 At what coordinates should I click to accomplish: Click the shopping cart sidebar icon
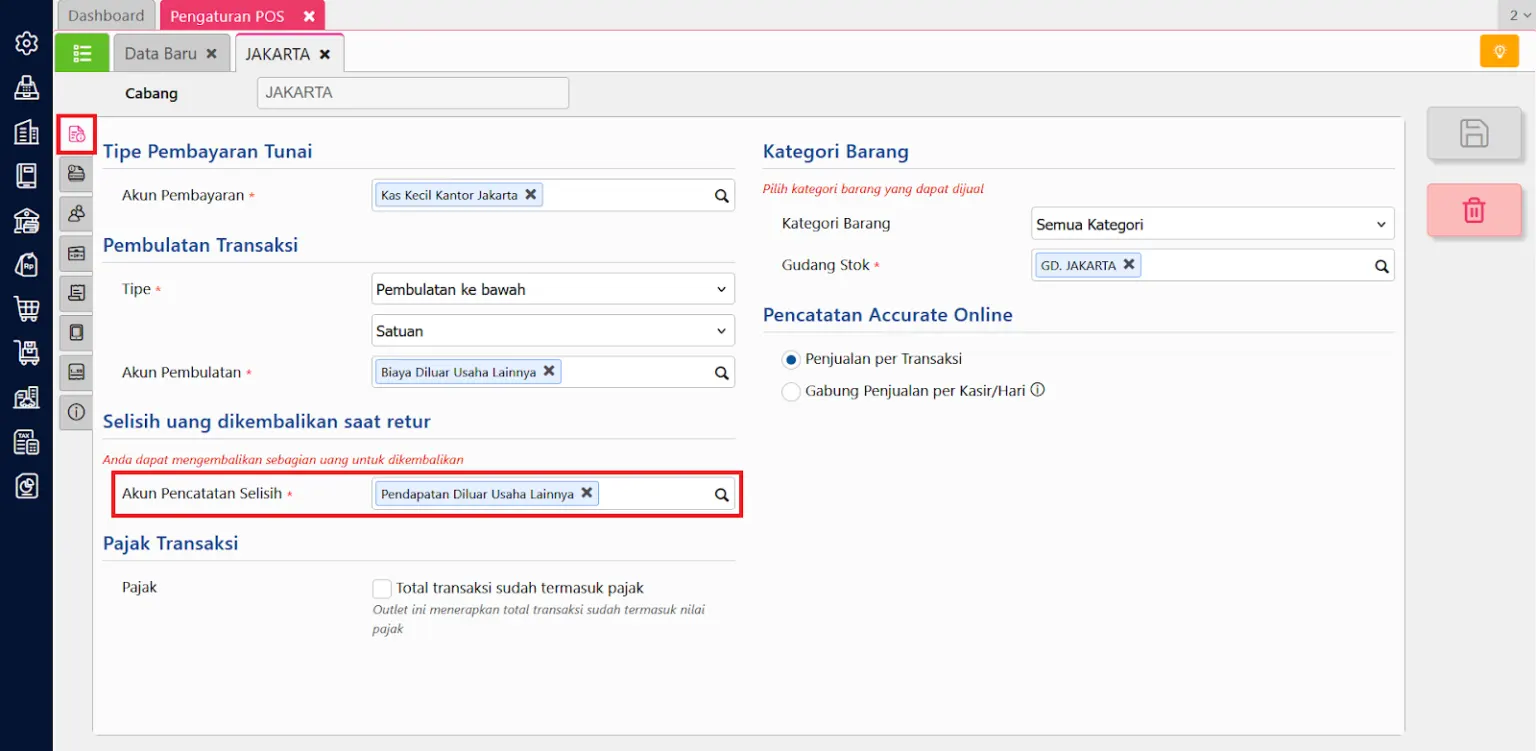pos(26,308)
